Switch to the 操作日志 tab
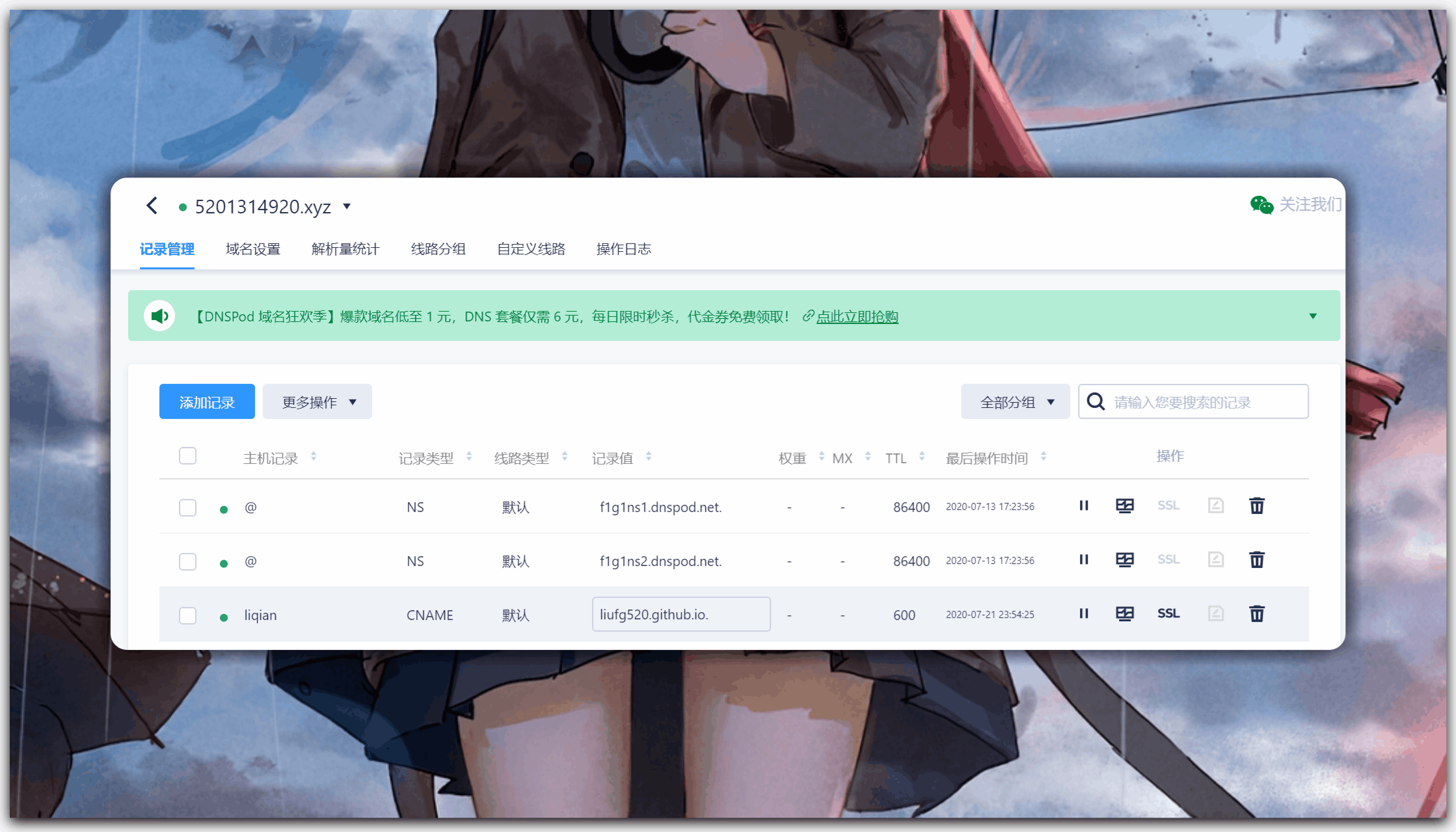The height and width of the screenshot is (832, 1456). [624, 249]
